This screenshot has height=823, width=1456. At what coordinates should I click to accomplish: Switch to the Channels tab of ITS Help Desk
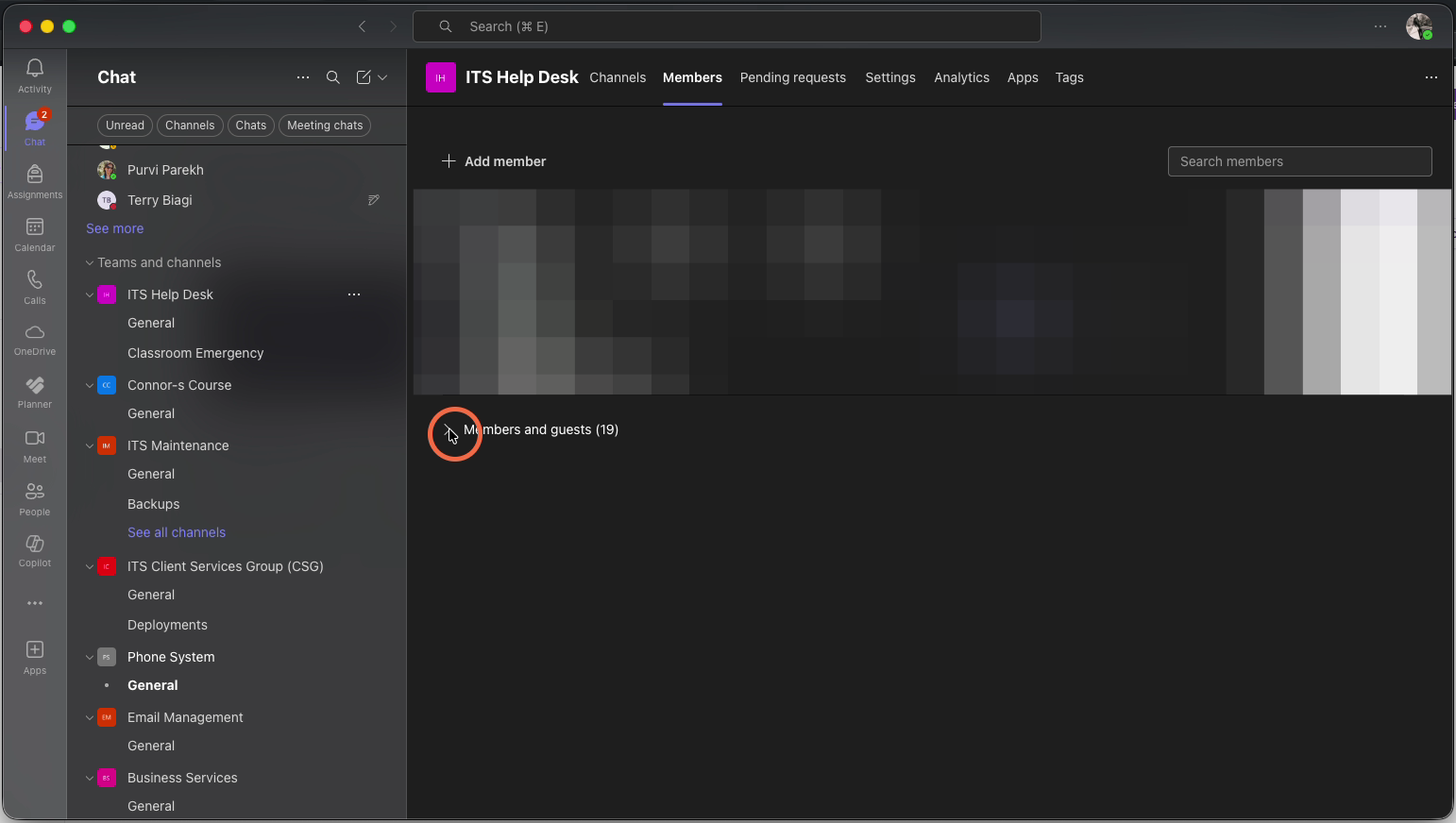click(x=618, y=77)
